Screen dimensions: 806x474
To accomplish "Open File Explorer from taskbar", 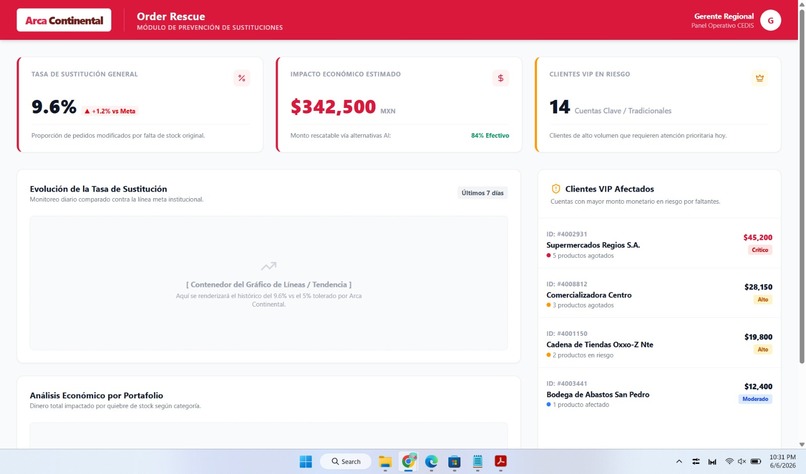I will coord(385,462).
